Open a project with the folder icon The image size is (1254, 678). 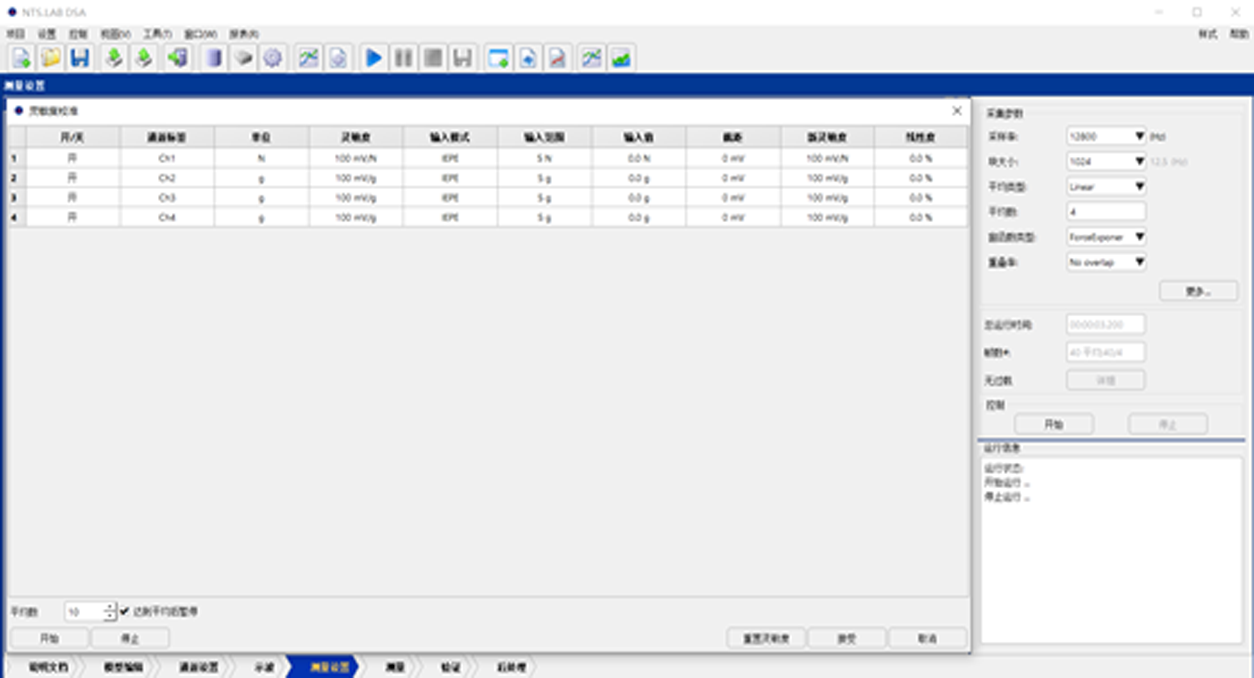pos(50,58)
